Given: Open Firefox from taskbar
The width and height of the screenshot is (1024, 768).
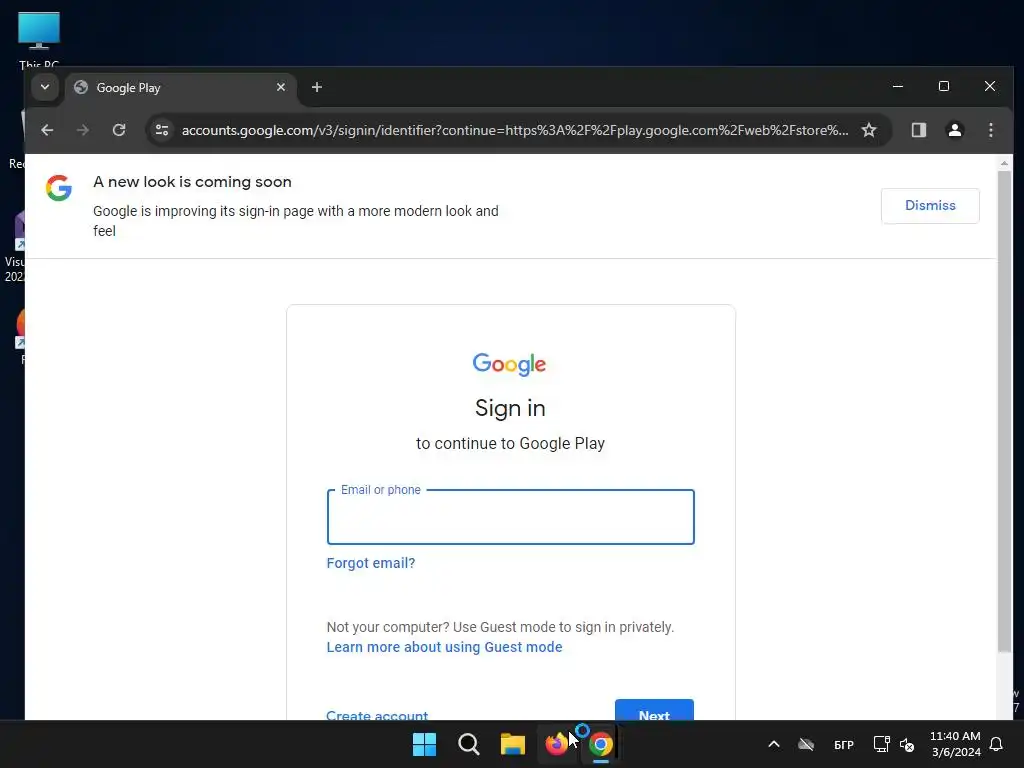Looking at the screenshot, I should [x=556, y=744].
